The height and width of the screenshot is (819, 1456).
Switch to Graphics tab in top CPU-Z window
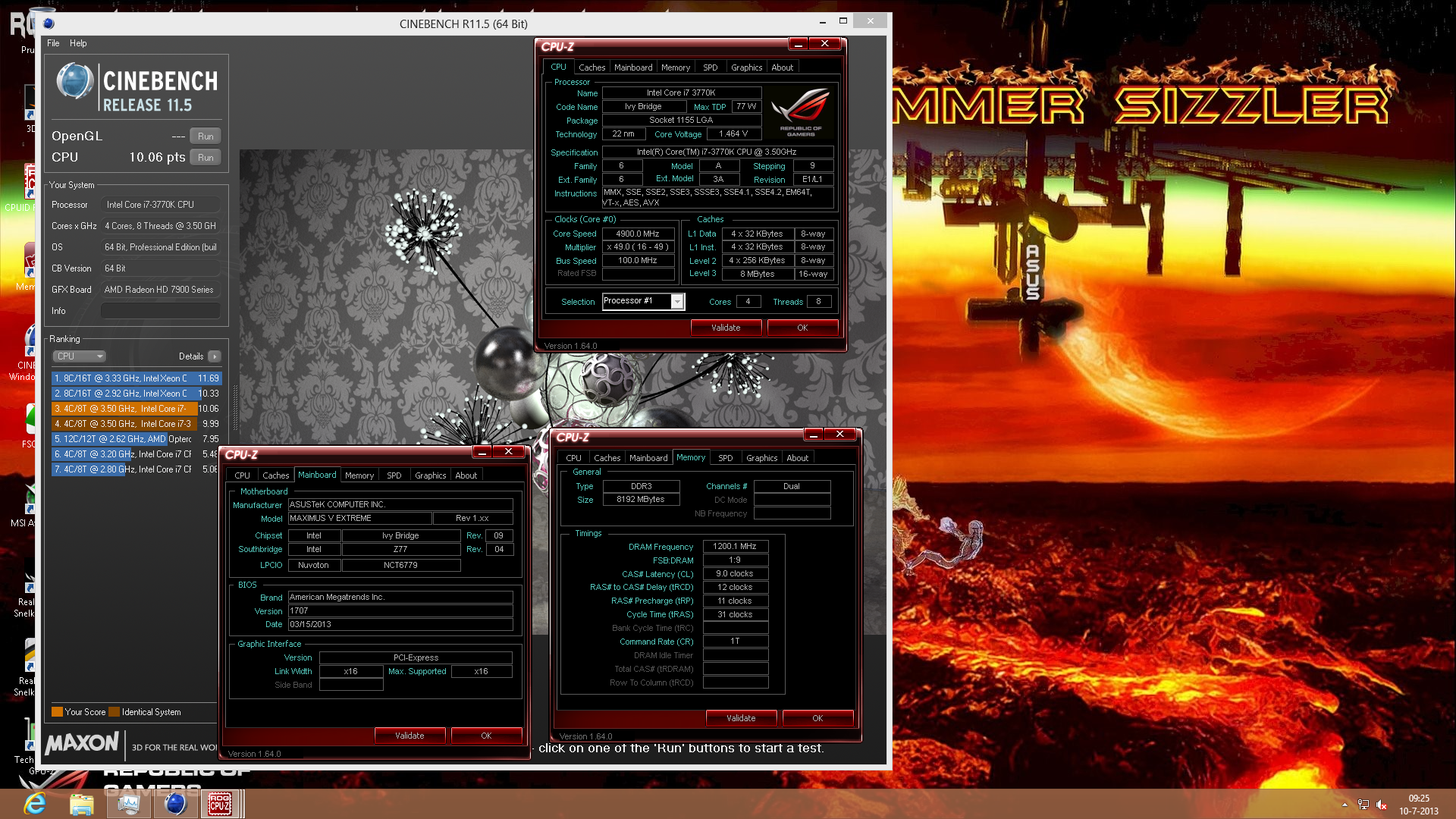tap(746, 67)
